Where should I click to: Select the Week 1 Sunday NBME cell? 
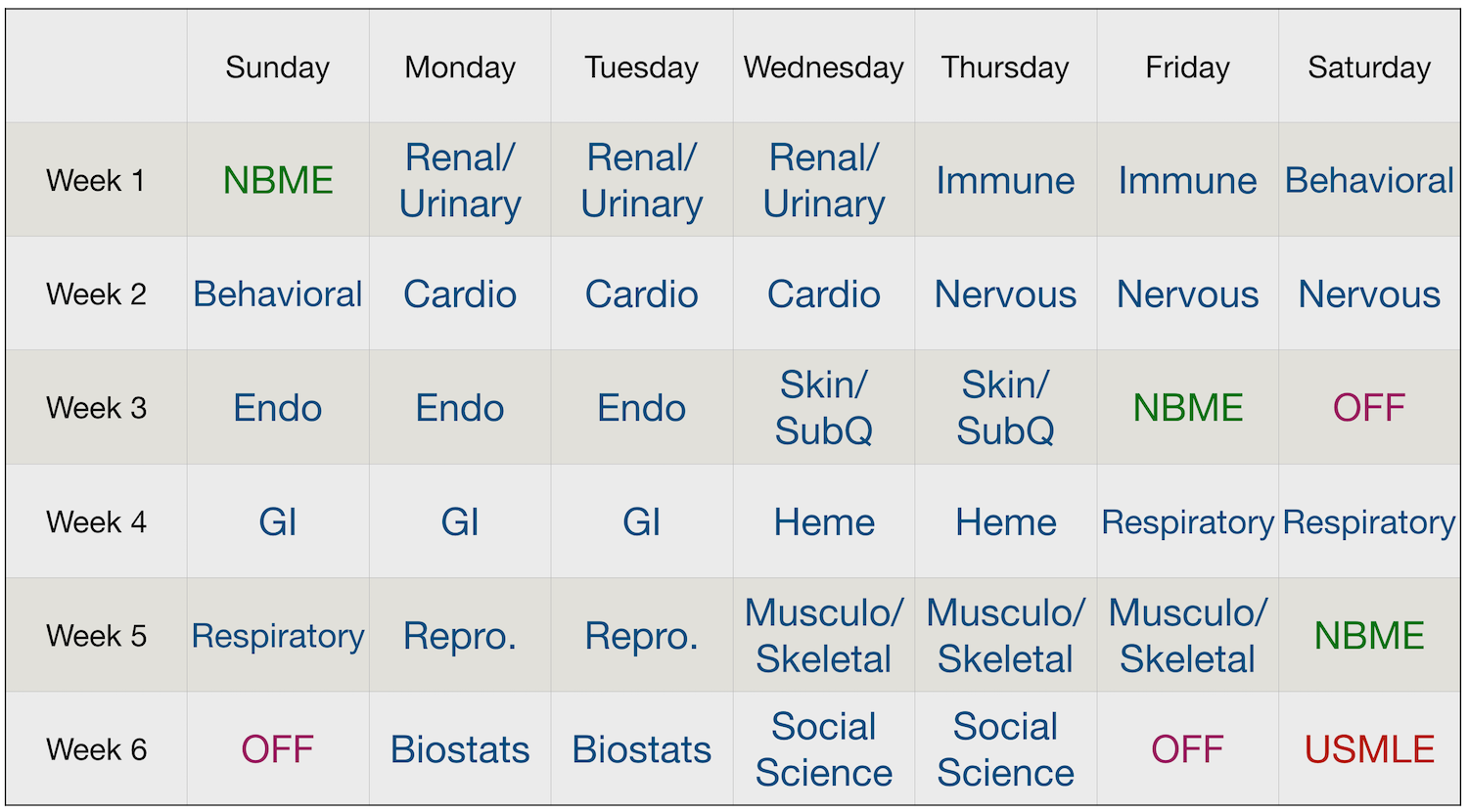point(278,180)
